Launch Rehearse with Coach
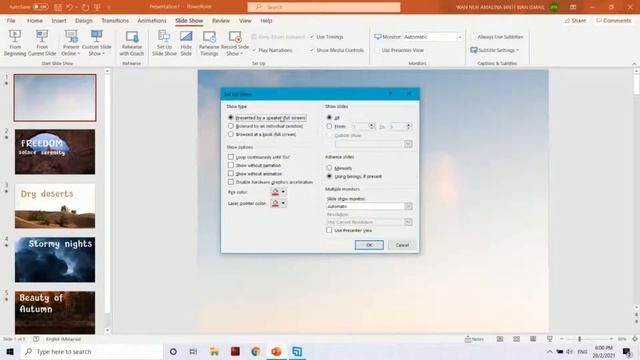This screenshot has height=360, width=640. pos(132,42)
